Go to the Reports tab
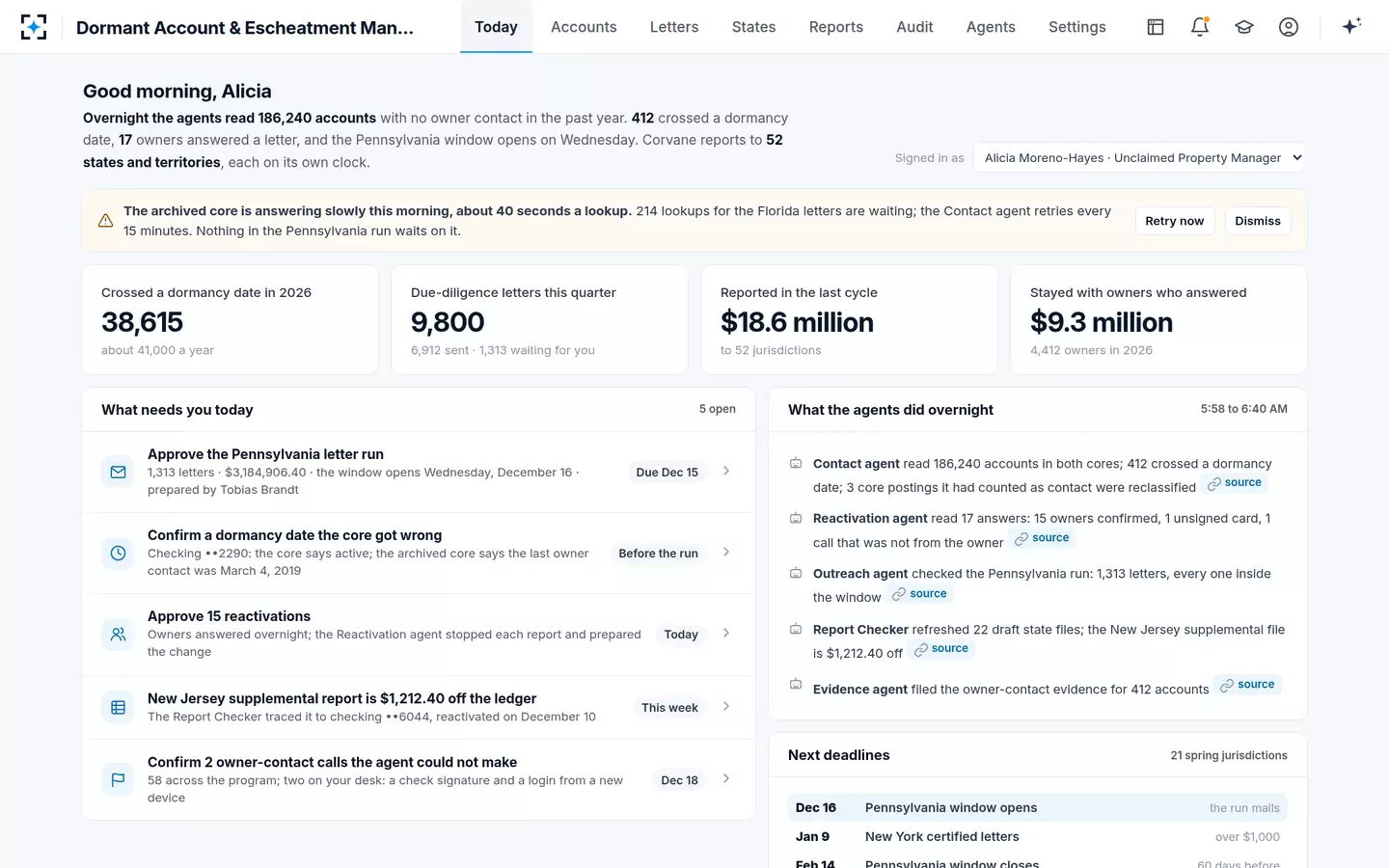 pos(836,27)
